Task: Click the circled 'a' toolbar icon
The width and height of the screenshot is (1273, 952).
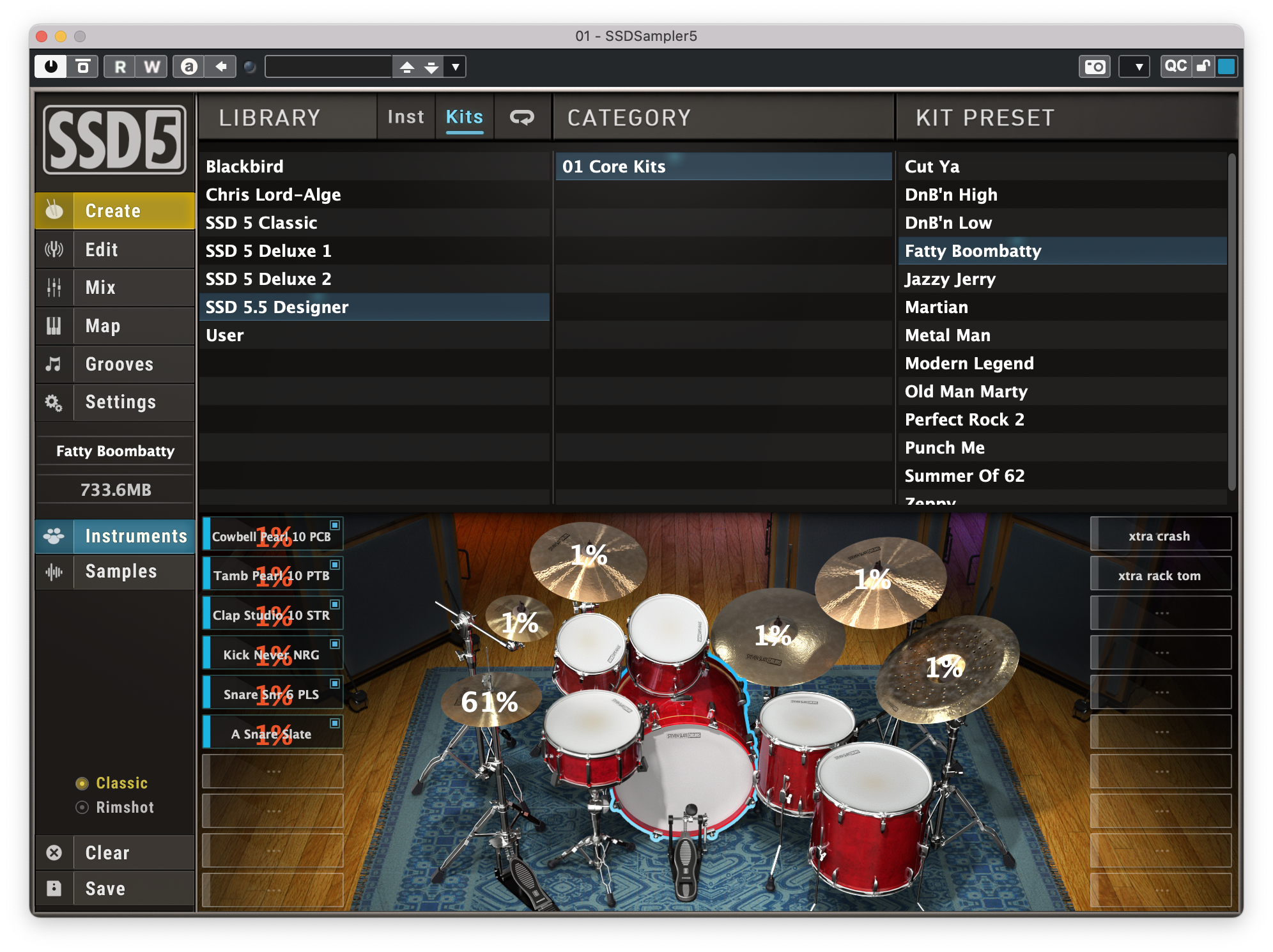Action: [189, 66]
